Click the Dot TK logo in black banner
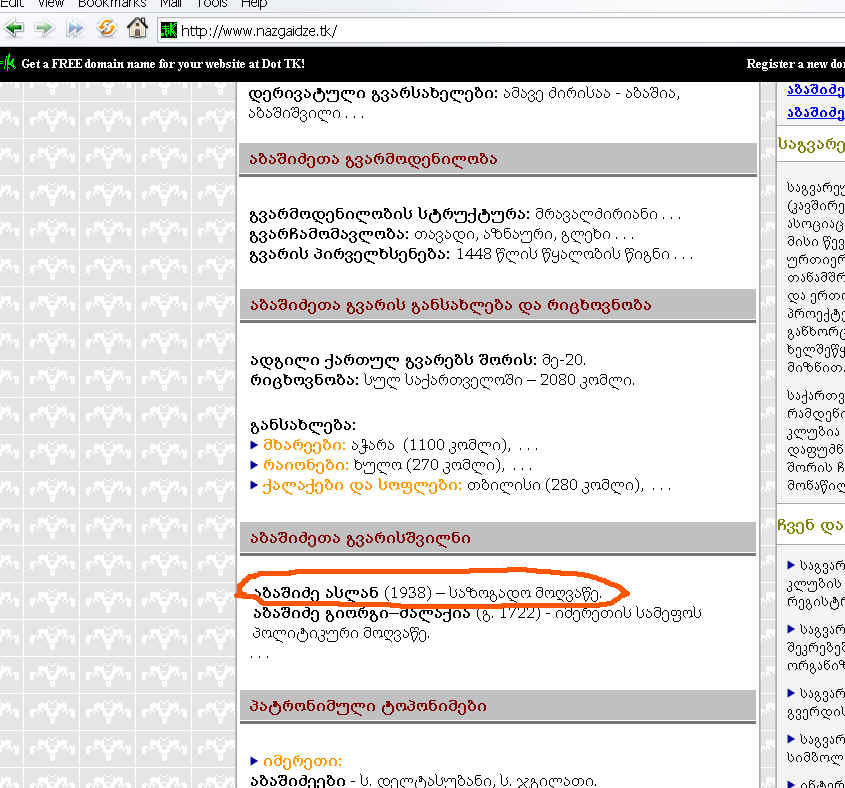 8,63
